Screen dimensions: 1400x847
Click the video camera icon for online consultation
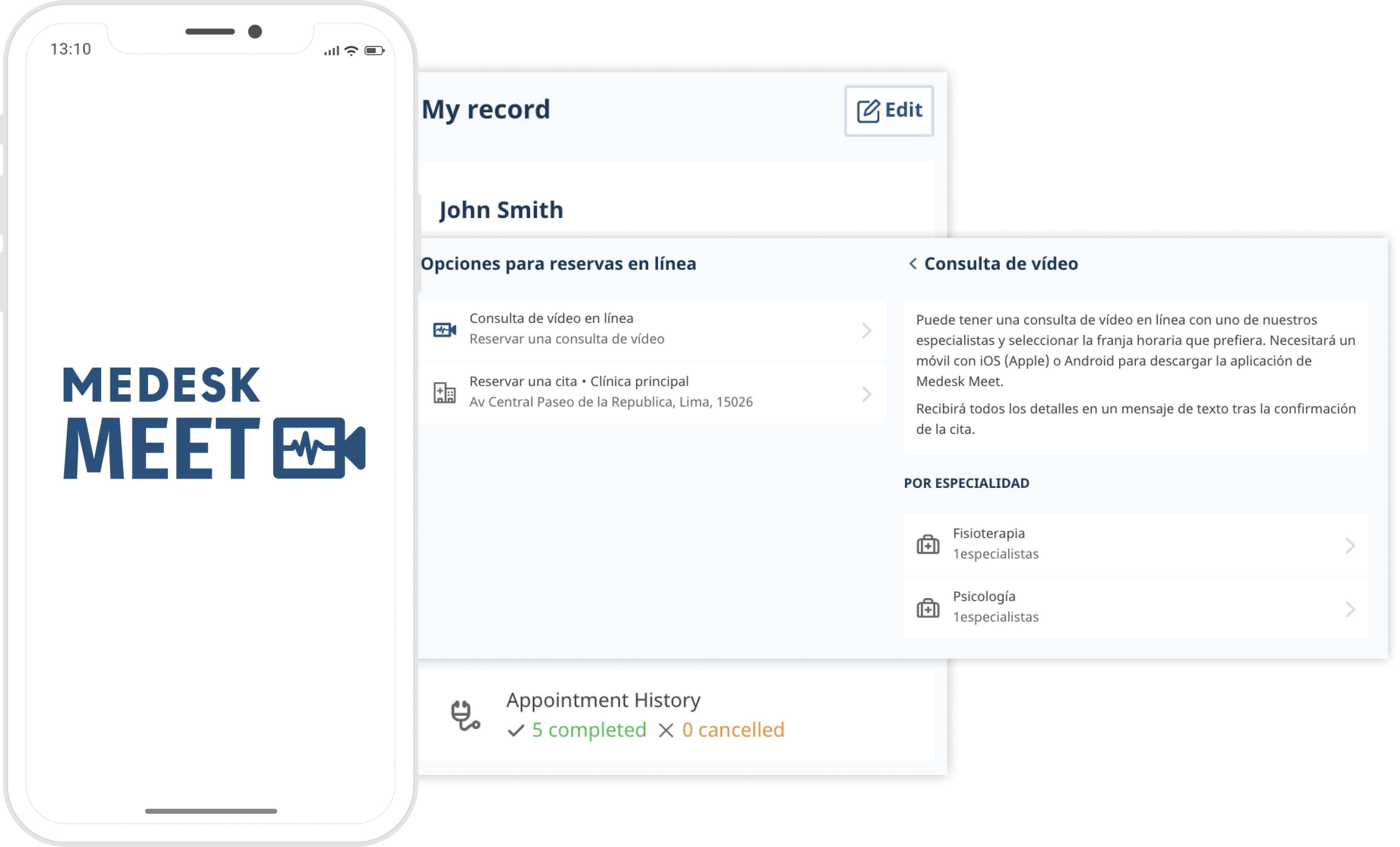pyautogui.click(x=444, y=330)
